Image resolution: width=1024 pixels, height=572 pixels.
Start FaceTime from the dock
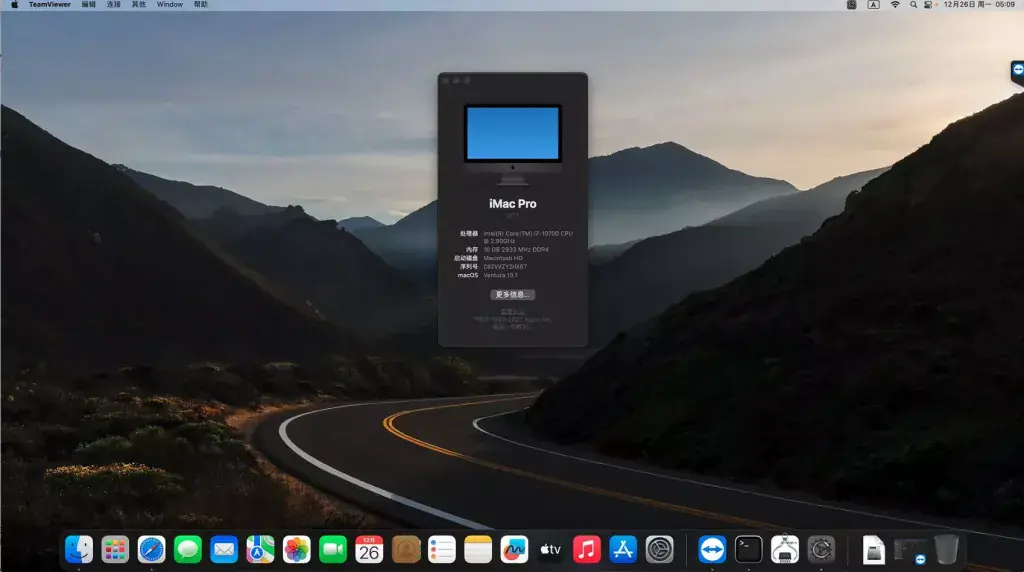[333, 549]
